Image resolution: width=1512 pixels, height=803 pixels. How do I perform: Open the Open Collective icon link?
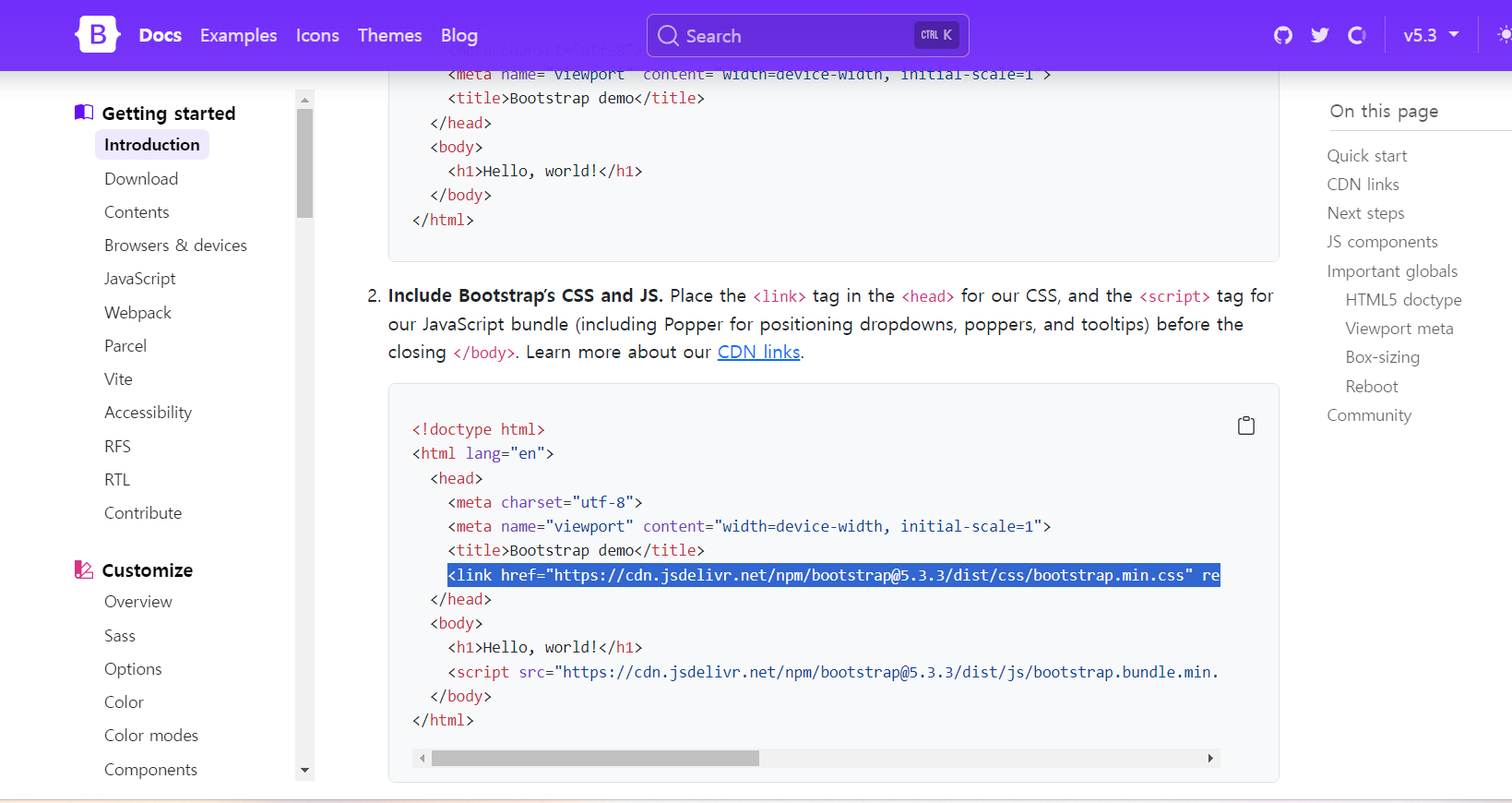pyautogui.click(x=1356, y=35)
